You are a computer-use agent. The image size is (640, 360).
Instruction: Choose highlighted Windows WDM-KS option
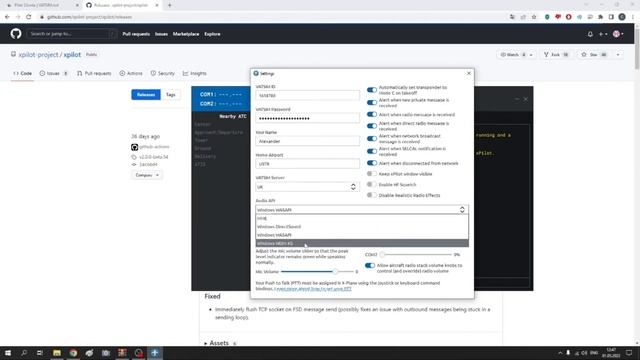362,243
